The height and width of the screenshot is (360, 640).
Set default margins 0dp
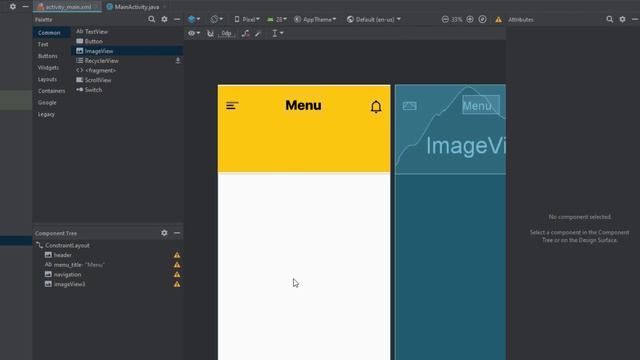[x=227, y=33]
